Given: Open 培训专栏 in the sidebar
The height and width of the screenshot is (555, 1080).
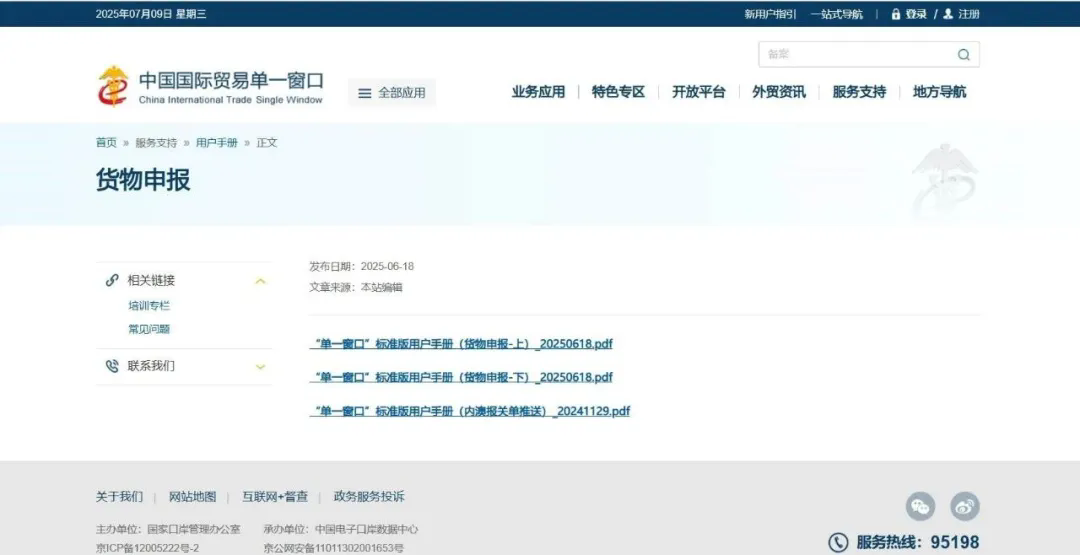Looking at the screenshot, I should (x=149, y=306).
